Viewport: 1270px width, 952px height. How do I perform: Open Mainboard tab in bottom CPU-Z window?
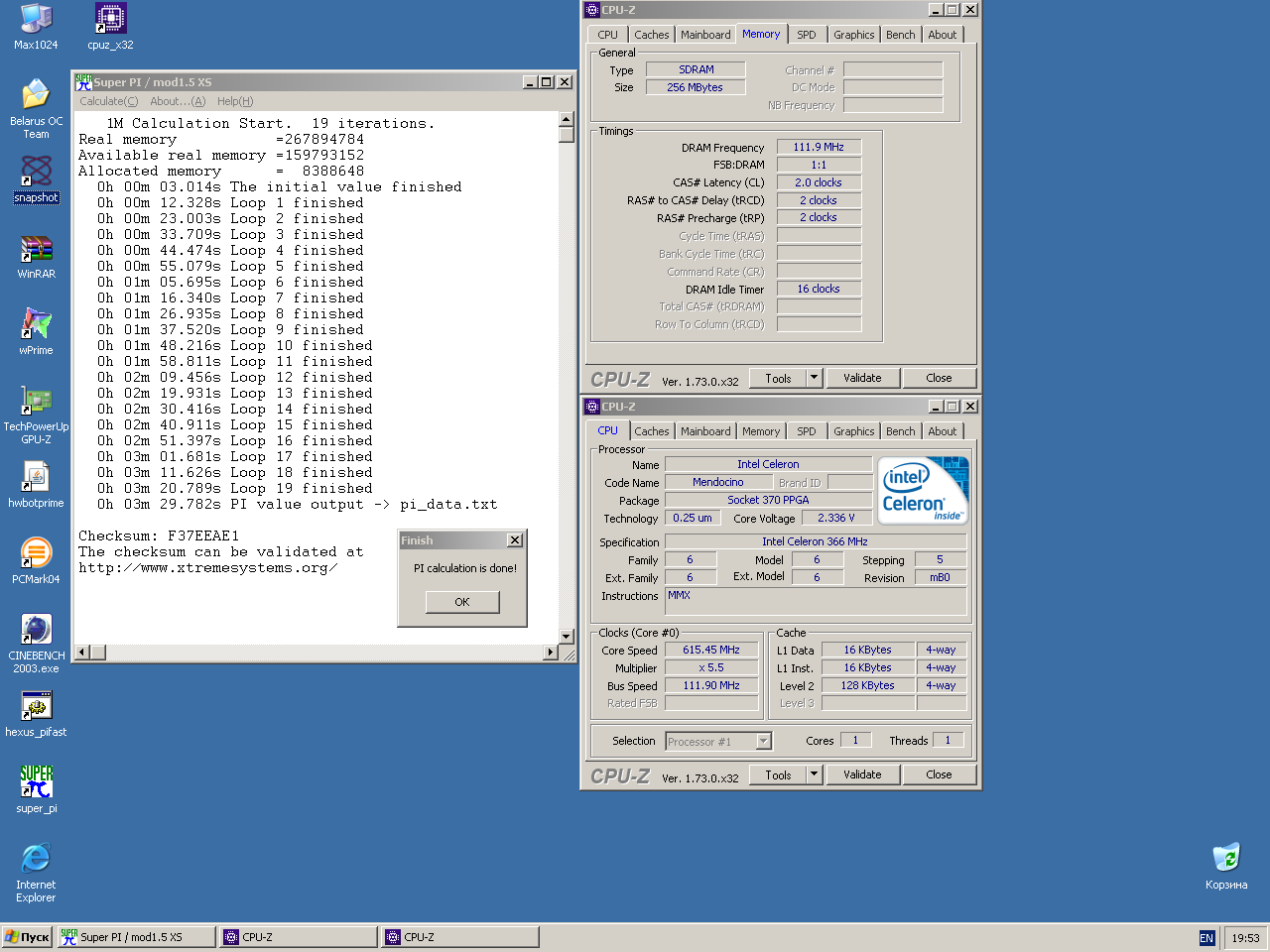(x=705, y=431)
